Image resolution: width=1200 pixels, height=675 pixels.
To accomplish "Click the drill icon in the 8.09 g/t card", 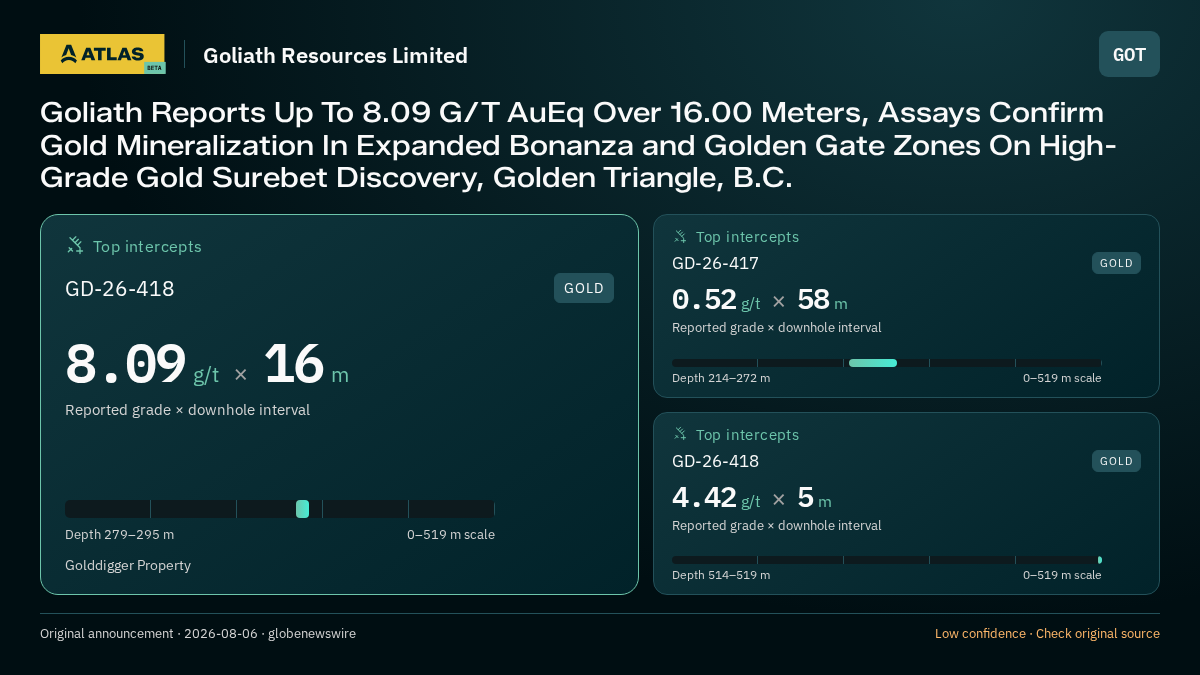I will [75, 245].
